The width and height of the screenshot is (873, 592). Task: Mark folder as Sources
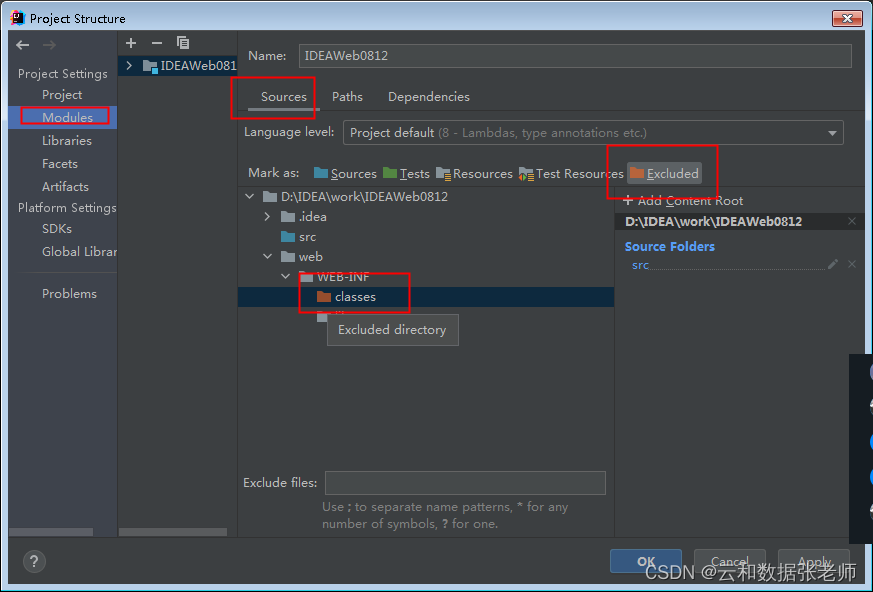point(345,174)
